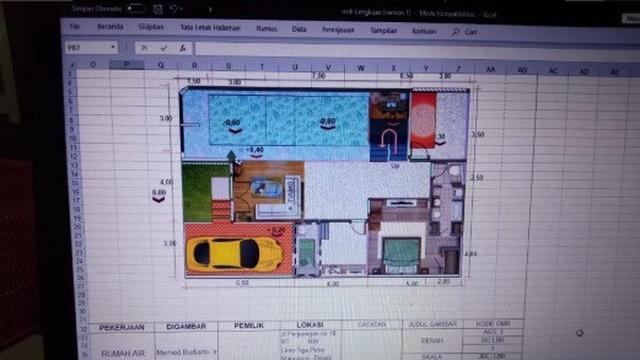Click the LOKASI header cell

click(x=310, y=325)
